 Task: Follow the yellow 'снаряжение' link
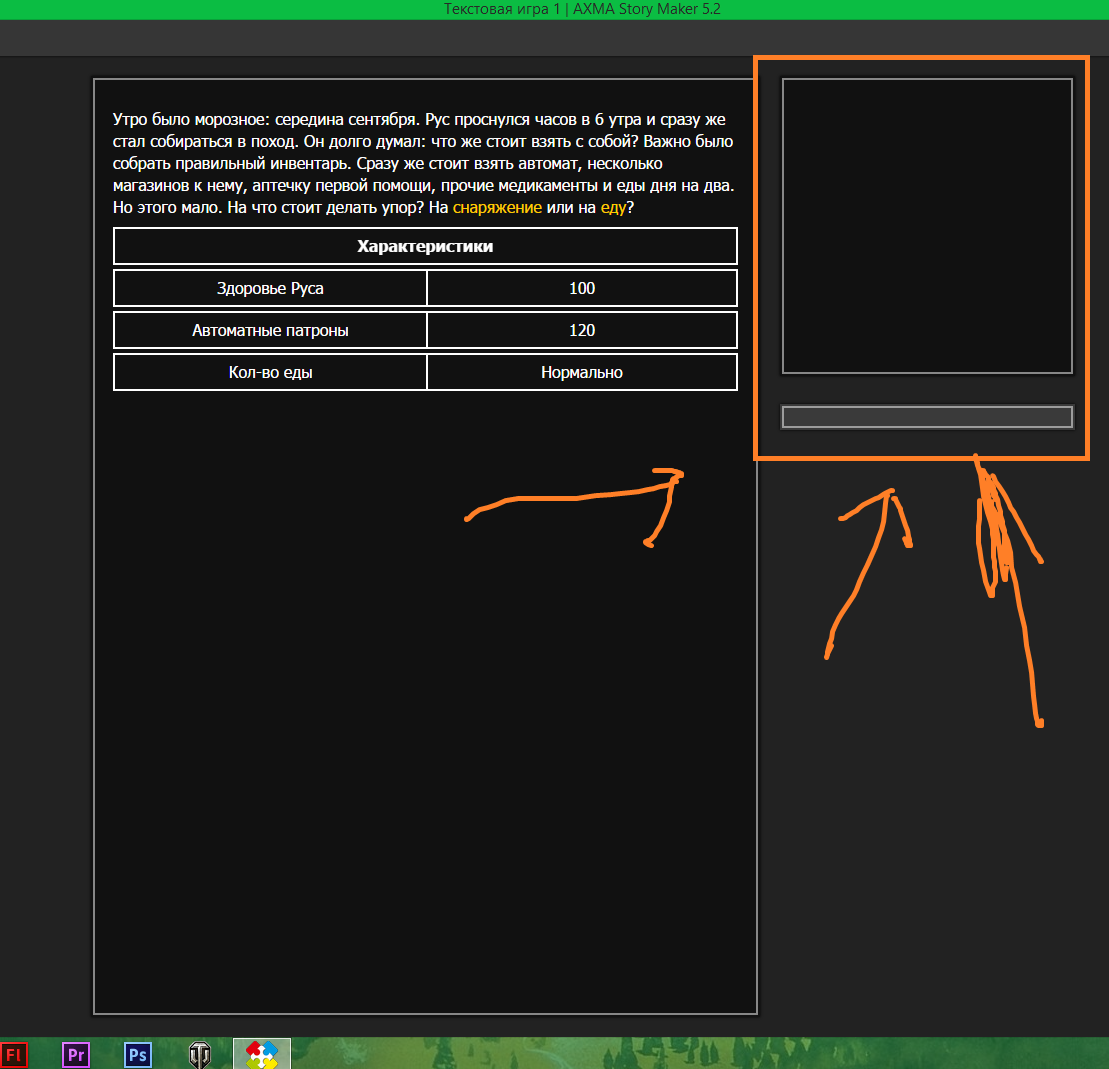[x=497, y=207]
